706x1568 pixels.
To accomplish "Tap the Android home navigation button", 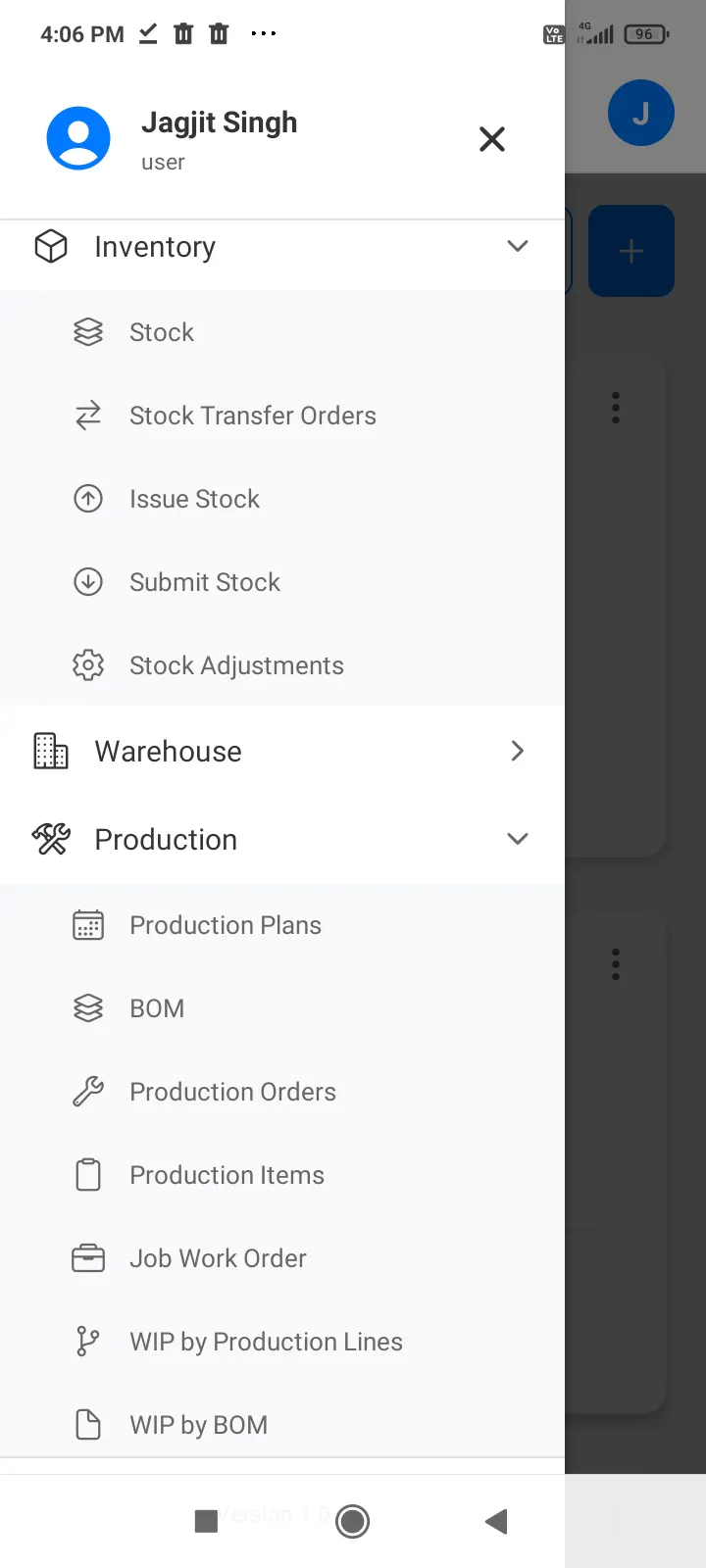I will pos(352,1521).
